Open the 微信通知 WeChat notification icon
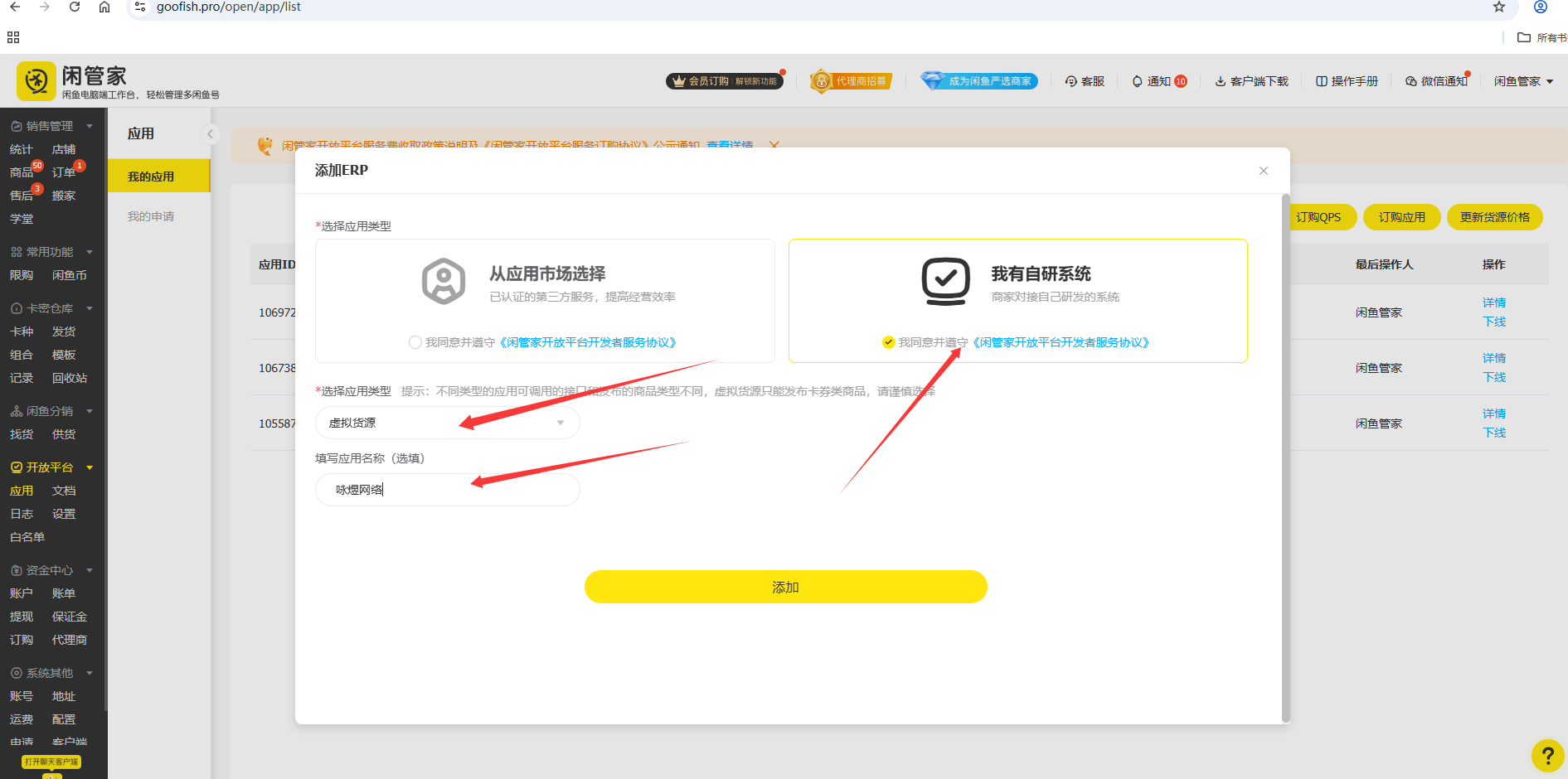This screenshot has width=1568, height=779. [1436, 80]
